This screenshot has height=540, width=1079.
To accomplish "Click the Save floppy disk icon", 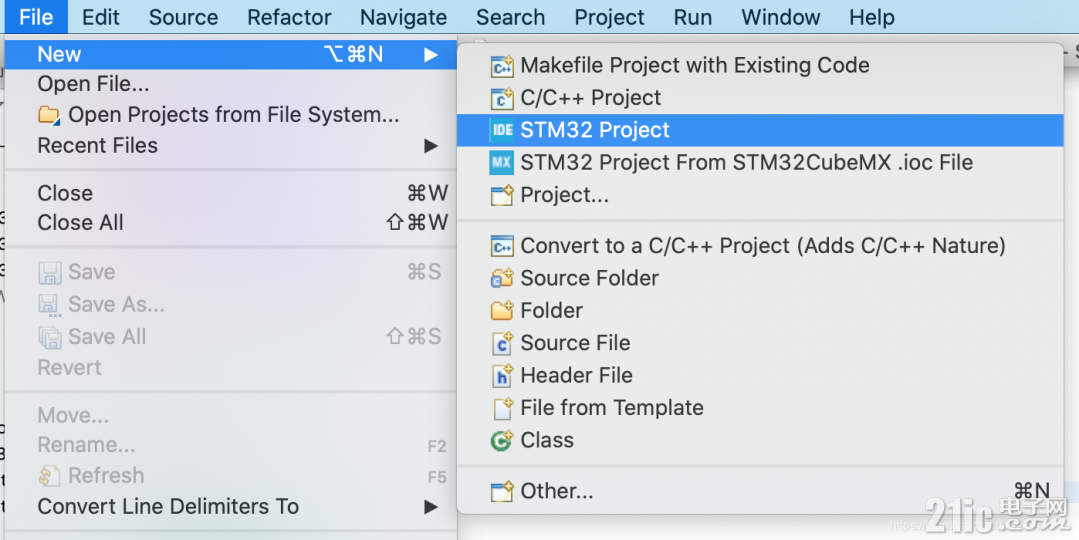I will coord(50,272).
